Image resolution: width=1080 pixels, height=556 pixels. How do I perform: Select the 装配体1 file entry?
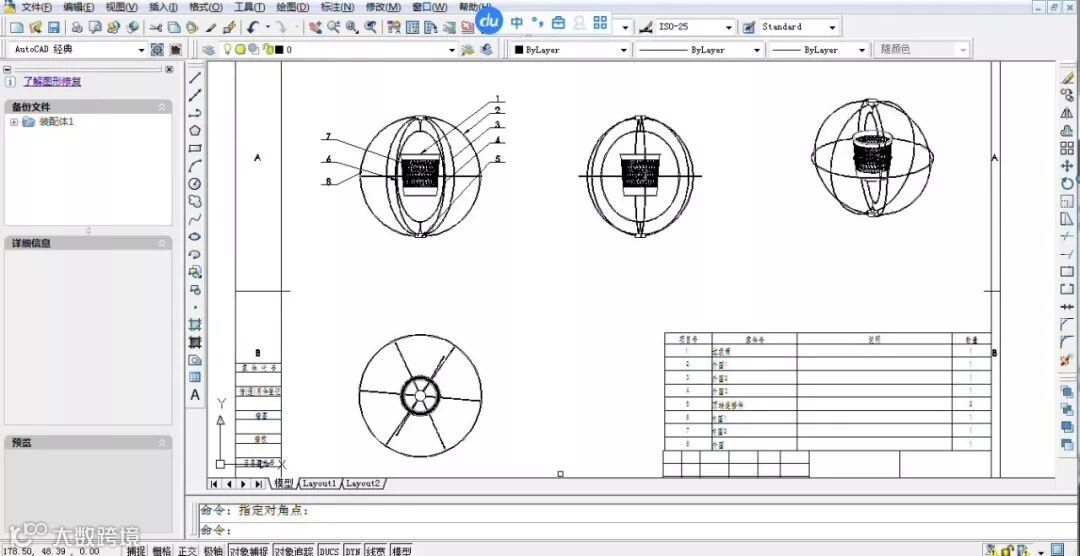[56, 122]
